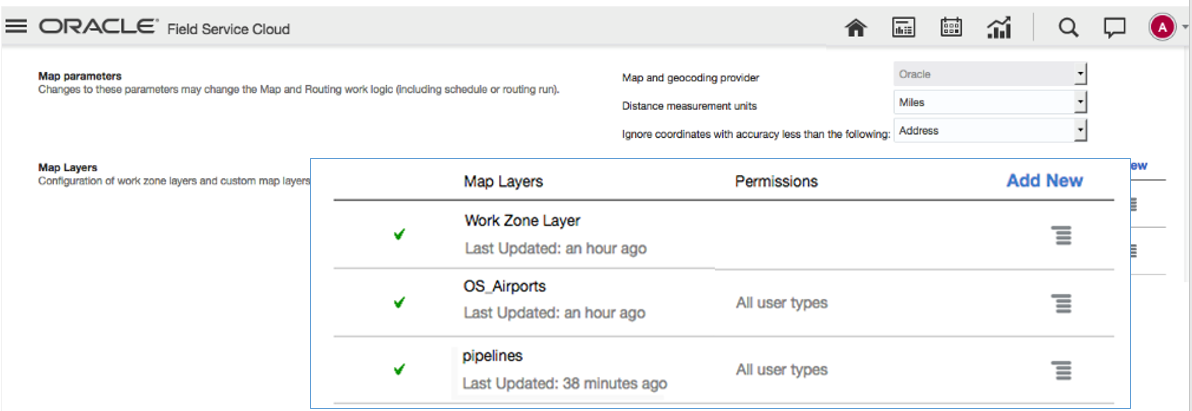
Task: Go to the Home icon
Action: point(855,28)
